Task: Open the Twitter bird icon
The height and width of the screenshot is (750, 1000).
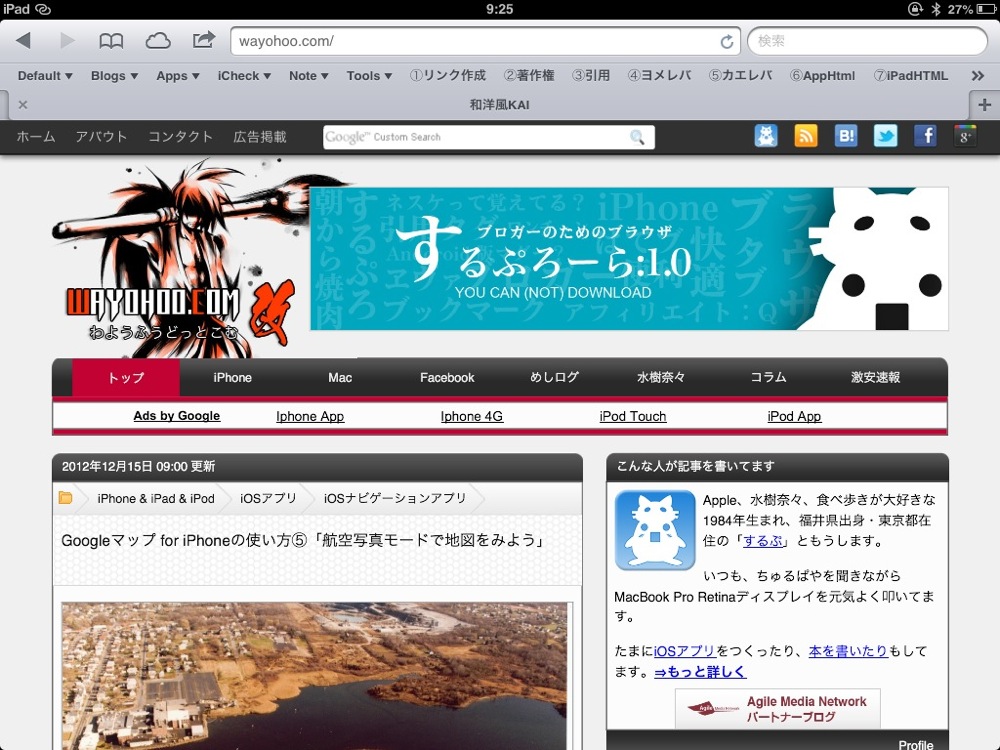Action: pyautogui.click(x=885, y=136)
